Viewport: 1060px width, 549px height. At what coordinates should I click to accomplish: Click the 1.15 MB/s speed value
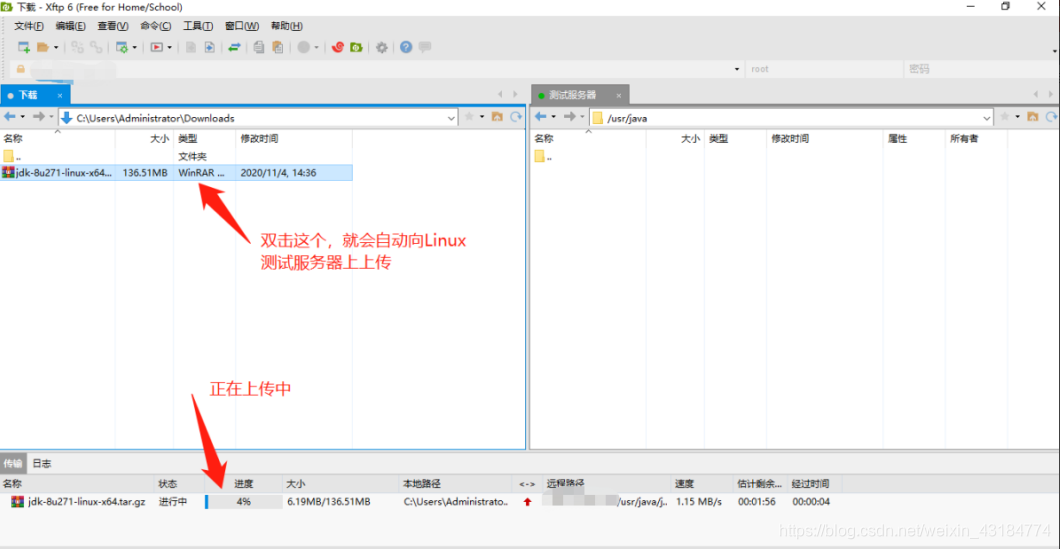point(699,502)
